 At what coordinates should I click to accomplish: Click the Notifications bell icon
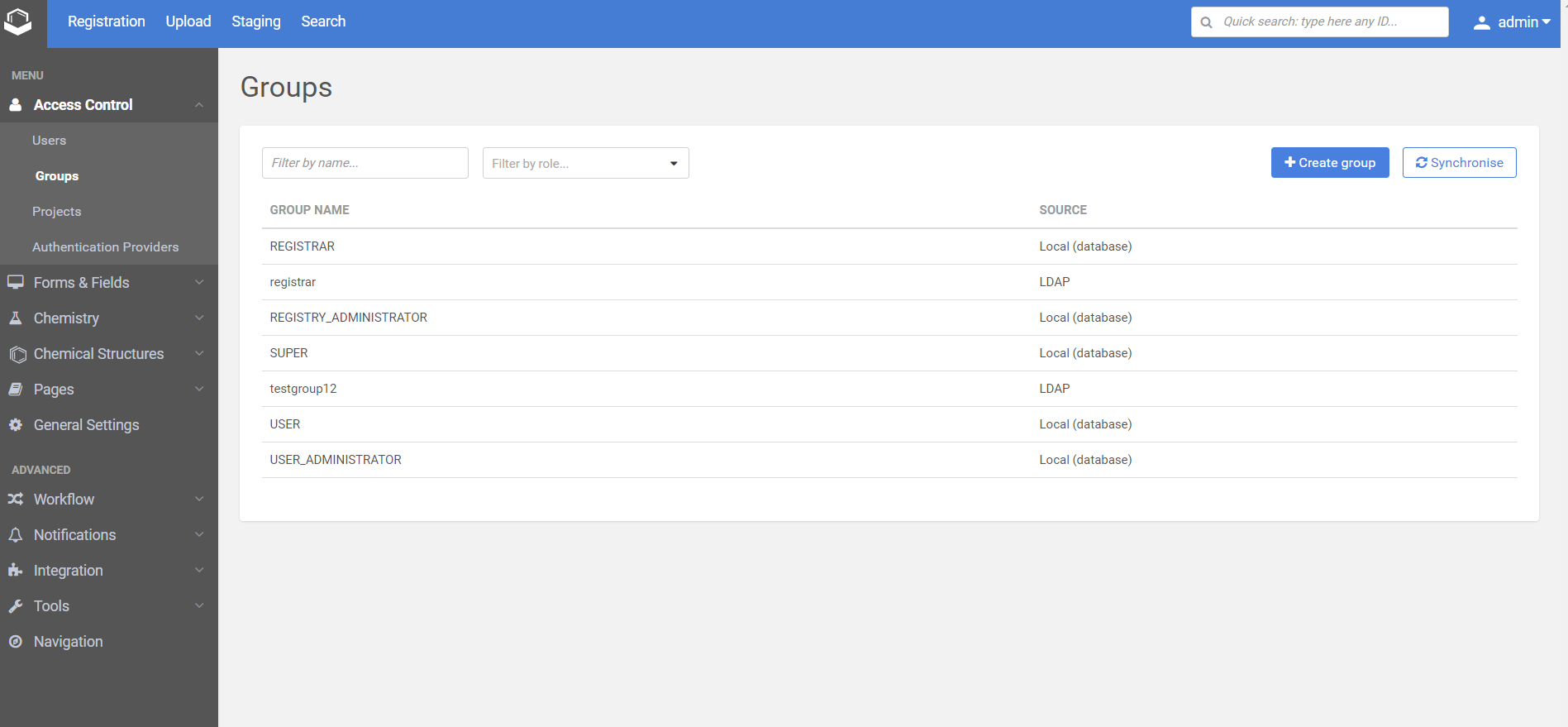pos(15,535)
